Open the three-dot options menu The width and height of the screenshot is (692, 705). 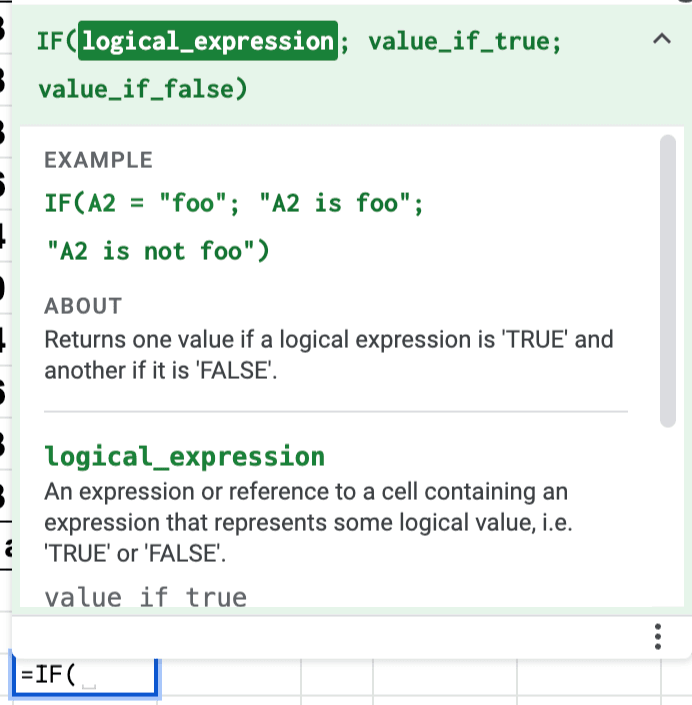(657, 636)
